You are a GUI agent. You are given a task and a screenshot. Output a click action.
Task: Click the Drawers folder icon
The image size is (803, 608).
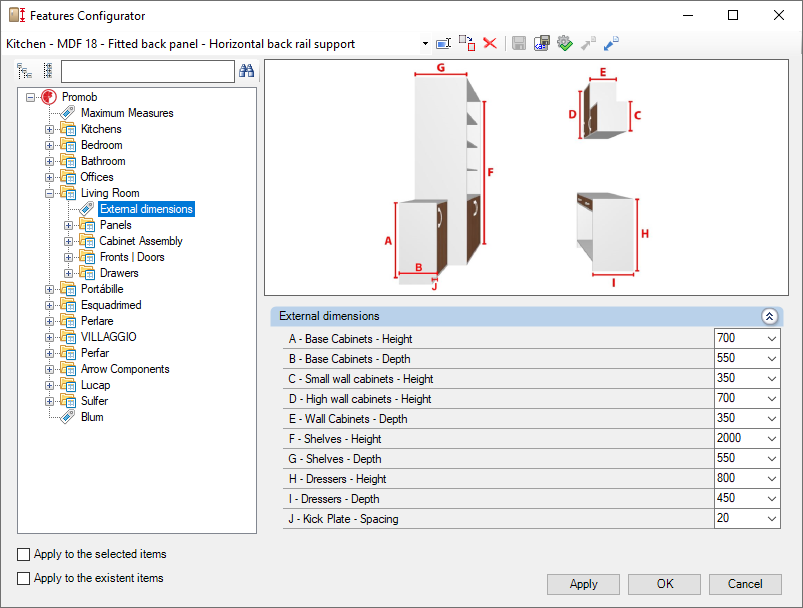(87, 273)
